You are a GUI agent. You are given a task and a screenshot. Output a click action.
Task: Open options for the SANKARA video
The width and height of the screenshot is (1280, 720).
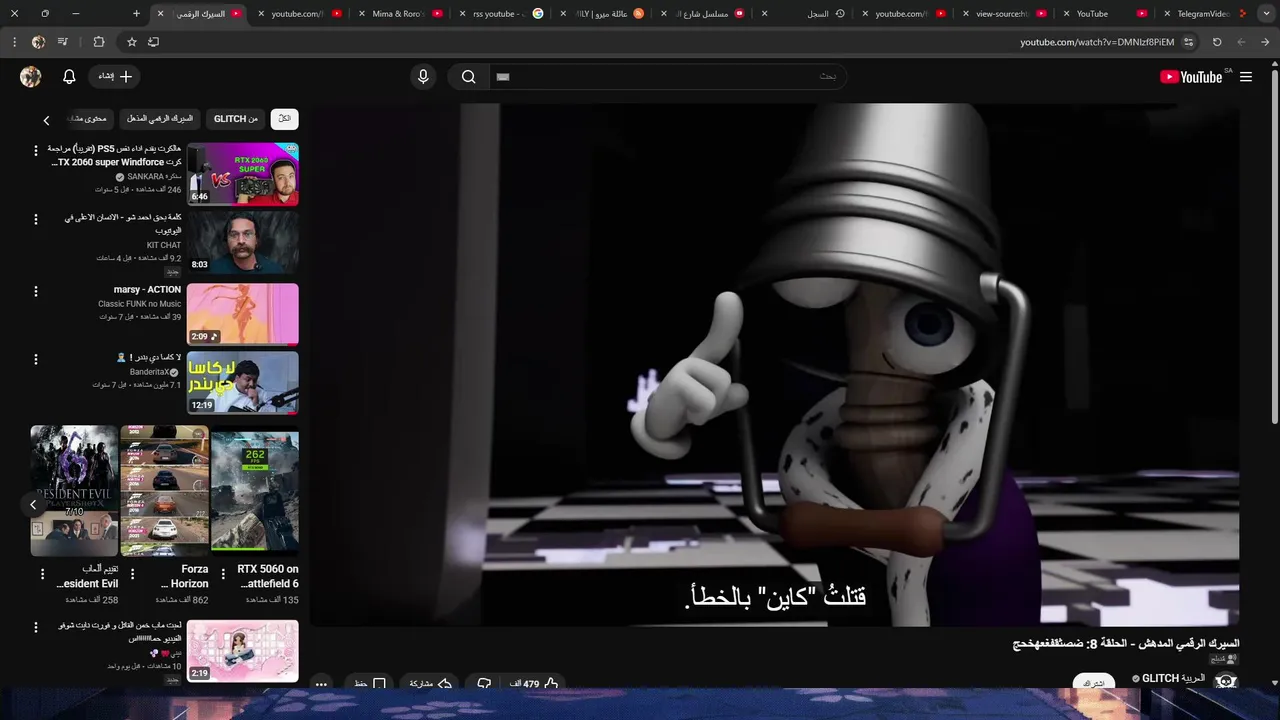coord(36,151)
